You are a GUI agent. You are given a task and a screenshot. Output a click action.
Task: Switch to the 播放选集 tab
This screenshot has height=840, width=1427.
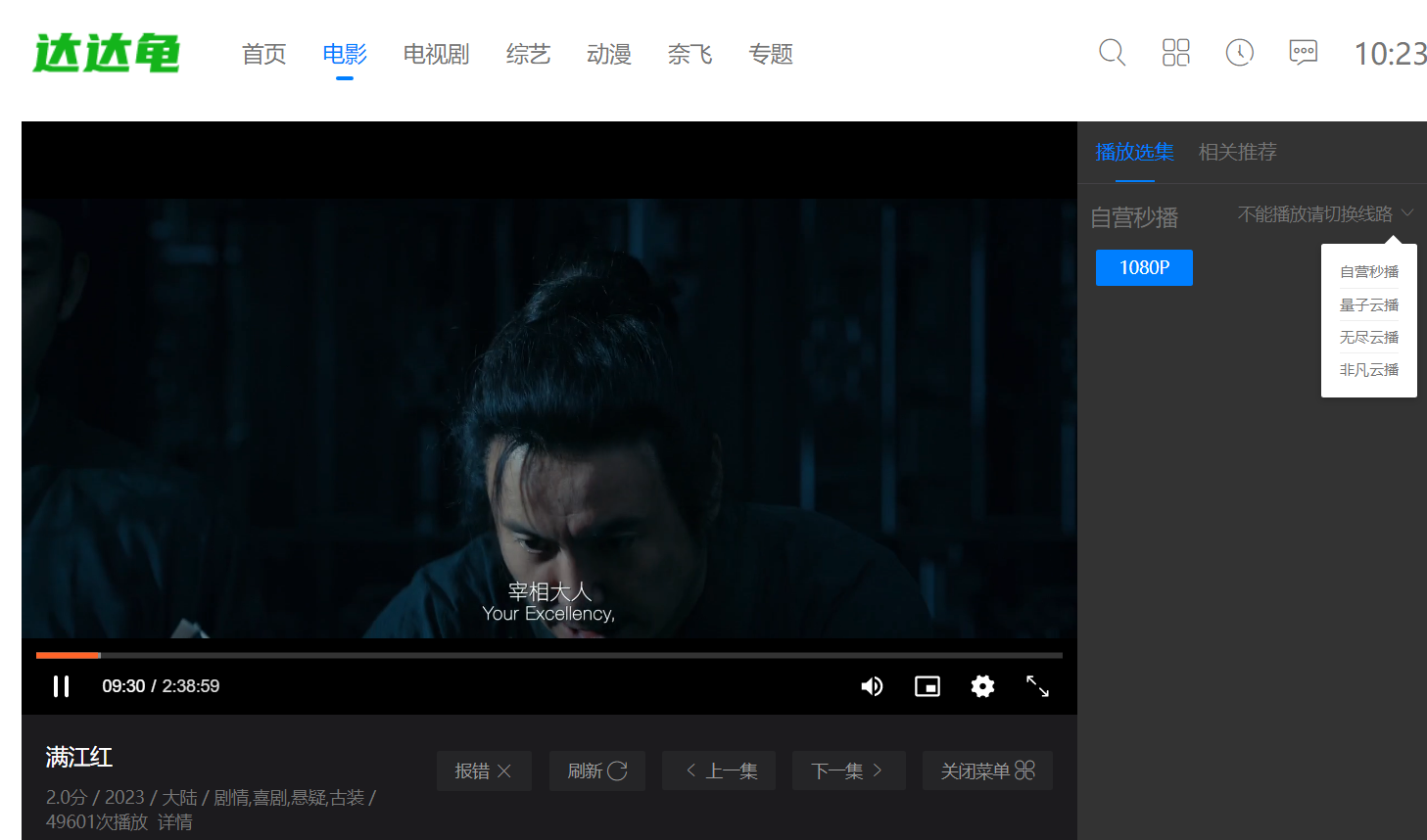(x=1134, y=152)
